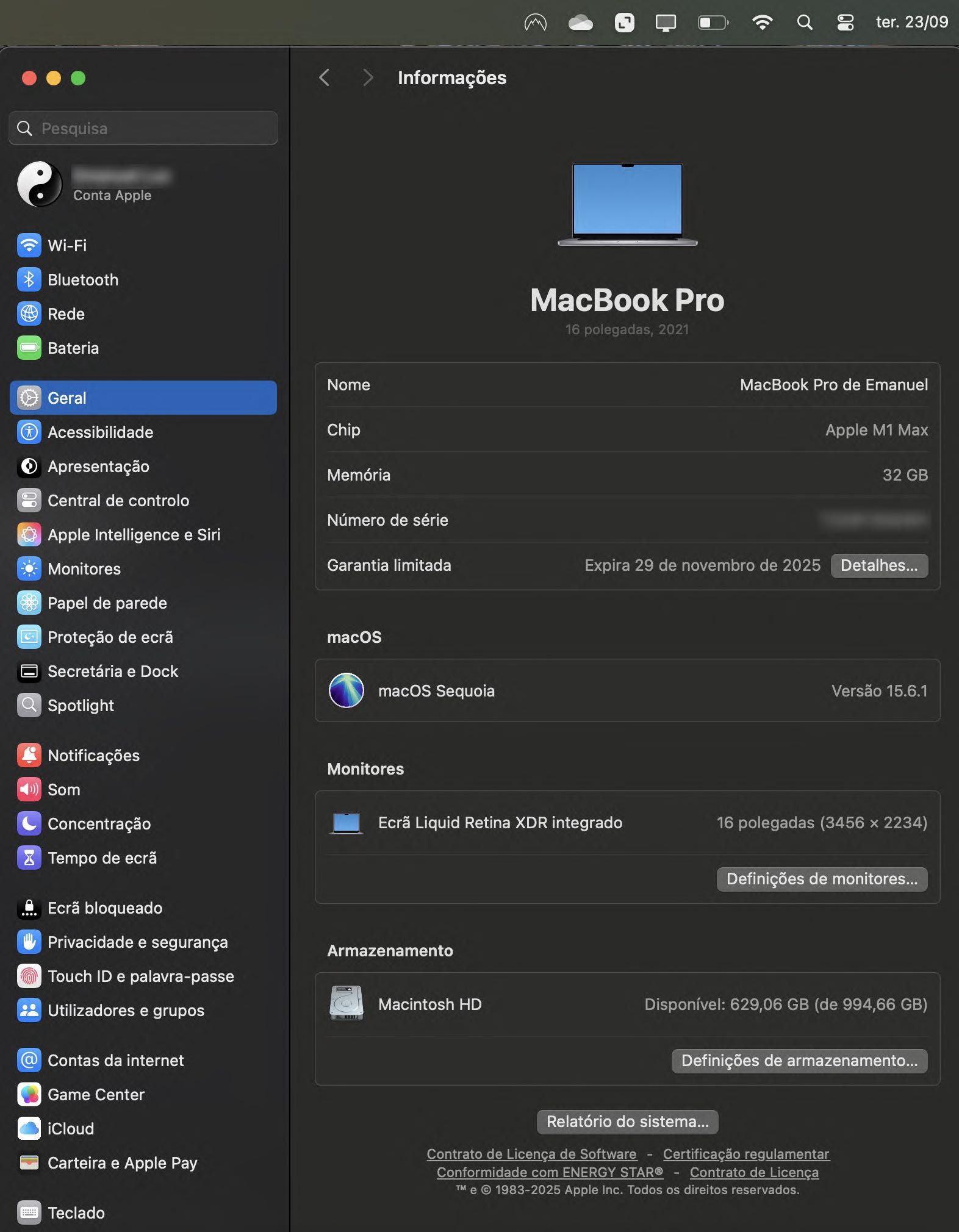This screenshot has width=959, height=1232.
Task: Click the MacBook Pro laptop image
Action: coord(627,204)
